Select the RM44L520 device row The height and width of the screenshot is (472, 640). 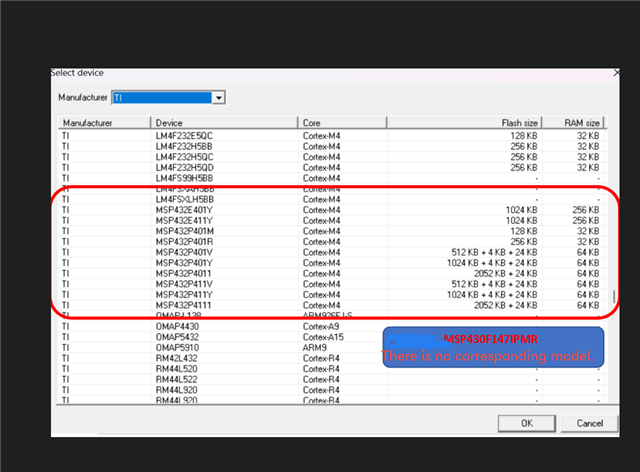(x=332, y=370)
